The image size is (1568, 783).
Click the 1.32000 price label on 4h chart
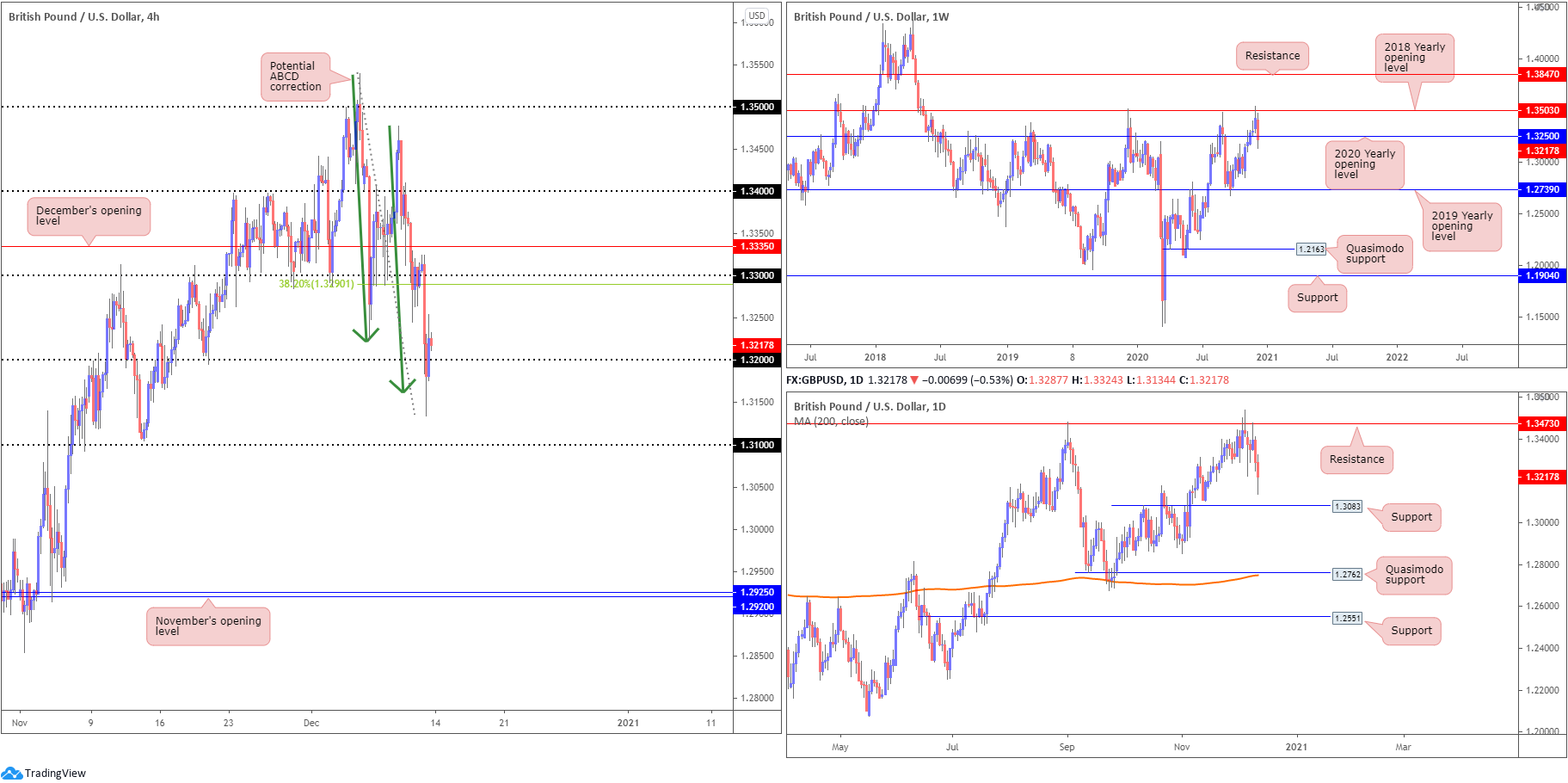point(757,360)
